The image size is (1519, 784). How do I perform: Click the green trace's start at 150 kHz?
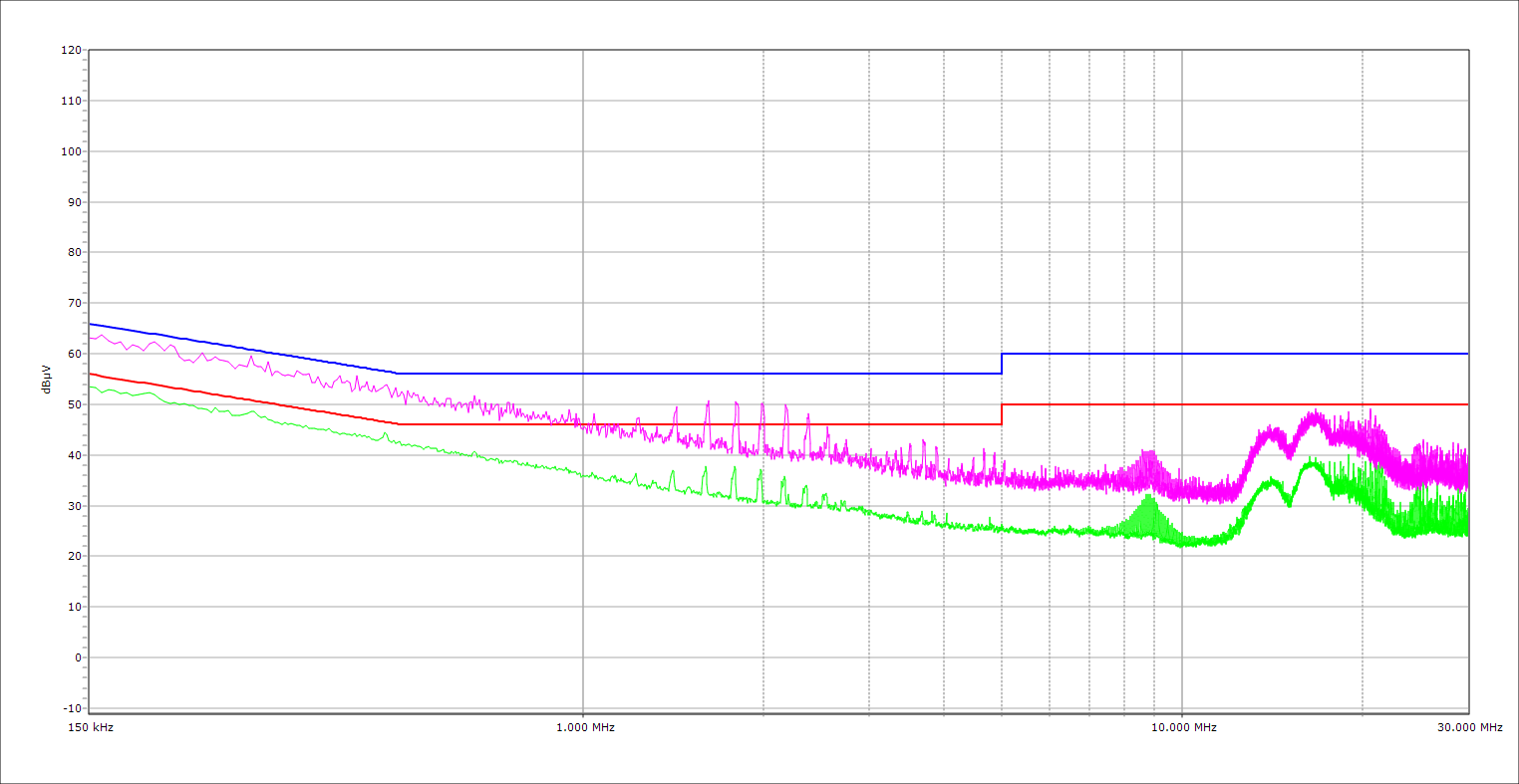92,387
